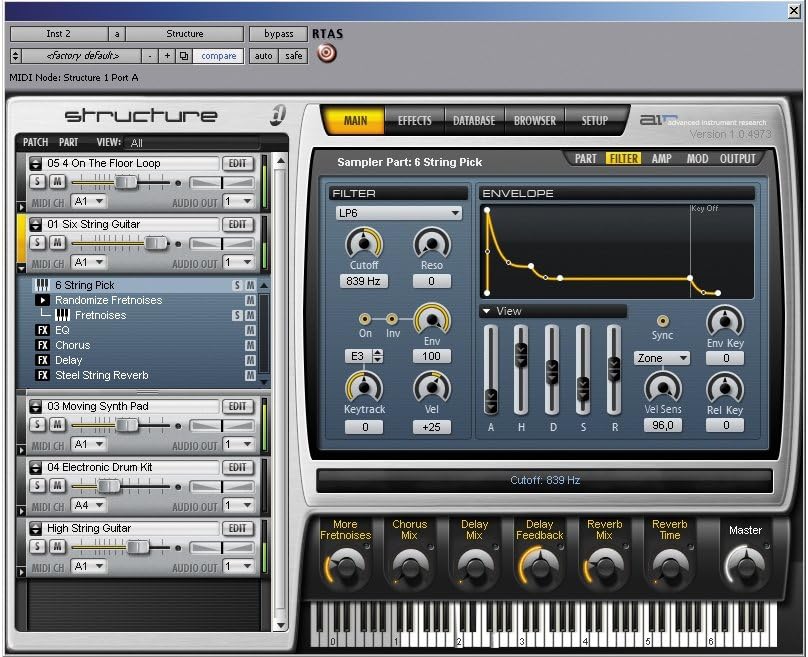Click the More Fretnoises smart knob

[344, 567]
